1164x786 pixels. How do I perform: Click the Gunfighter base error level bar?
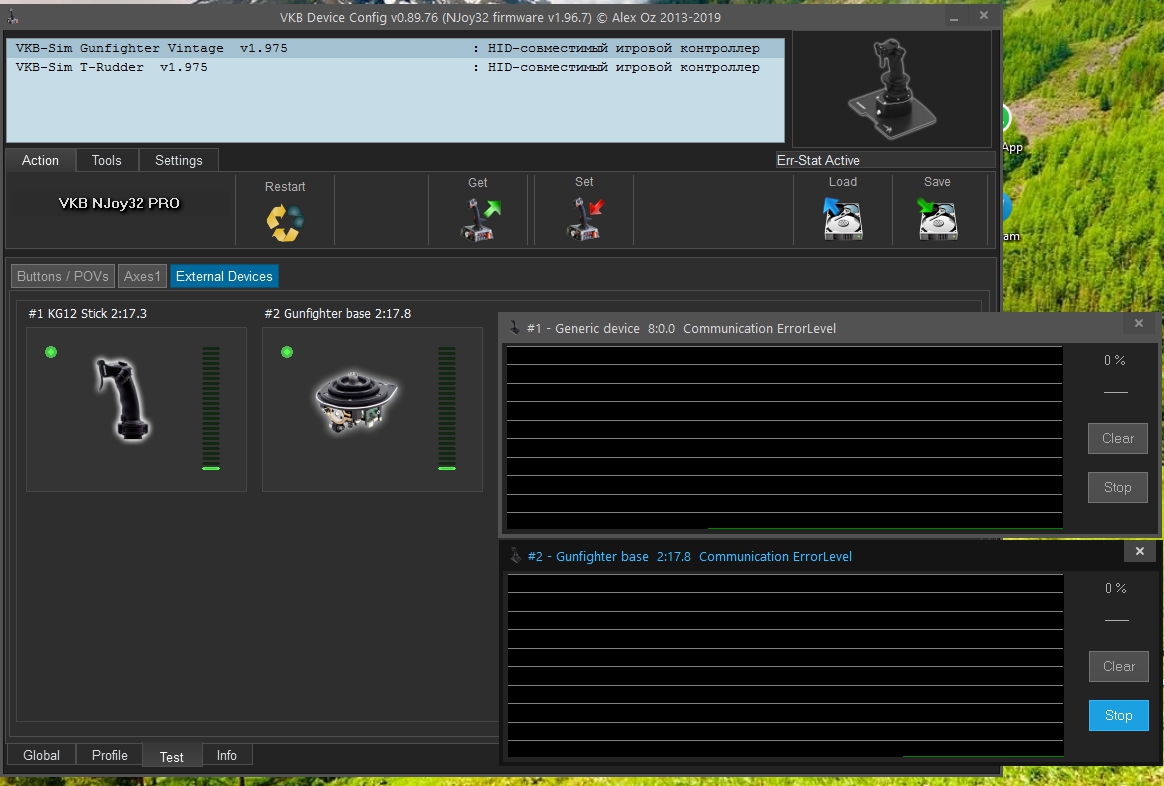point(447,408)
